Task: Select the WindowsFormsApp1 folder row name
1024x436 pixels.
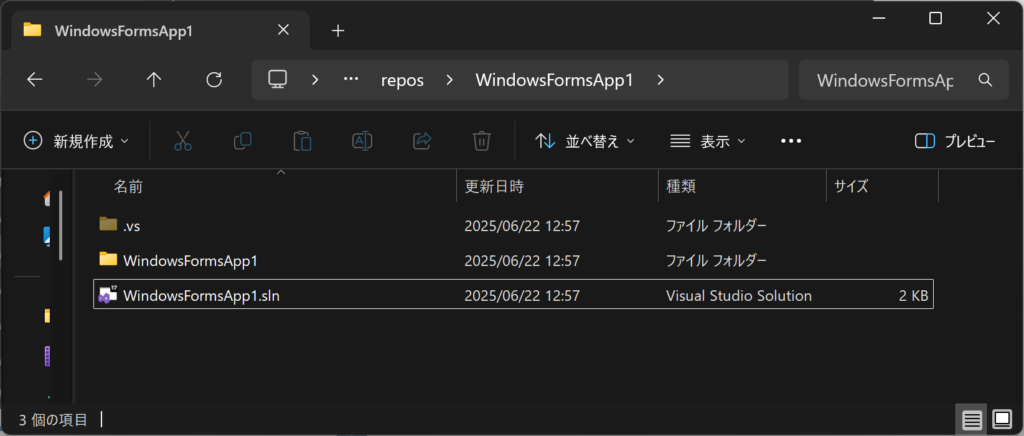Action: pyautogui.click(x=190, y=260)
